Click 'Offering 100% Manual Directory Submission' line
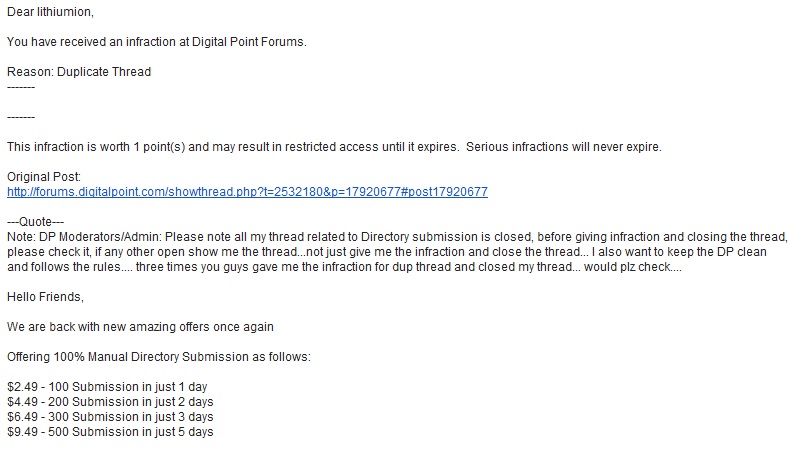Viewport: 808px width, 453px height. pyautogui.click(x=159, y=357)
